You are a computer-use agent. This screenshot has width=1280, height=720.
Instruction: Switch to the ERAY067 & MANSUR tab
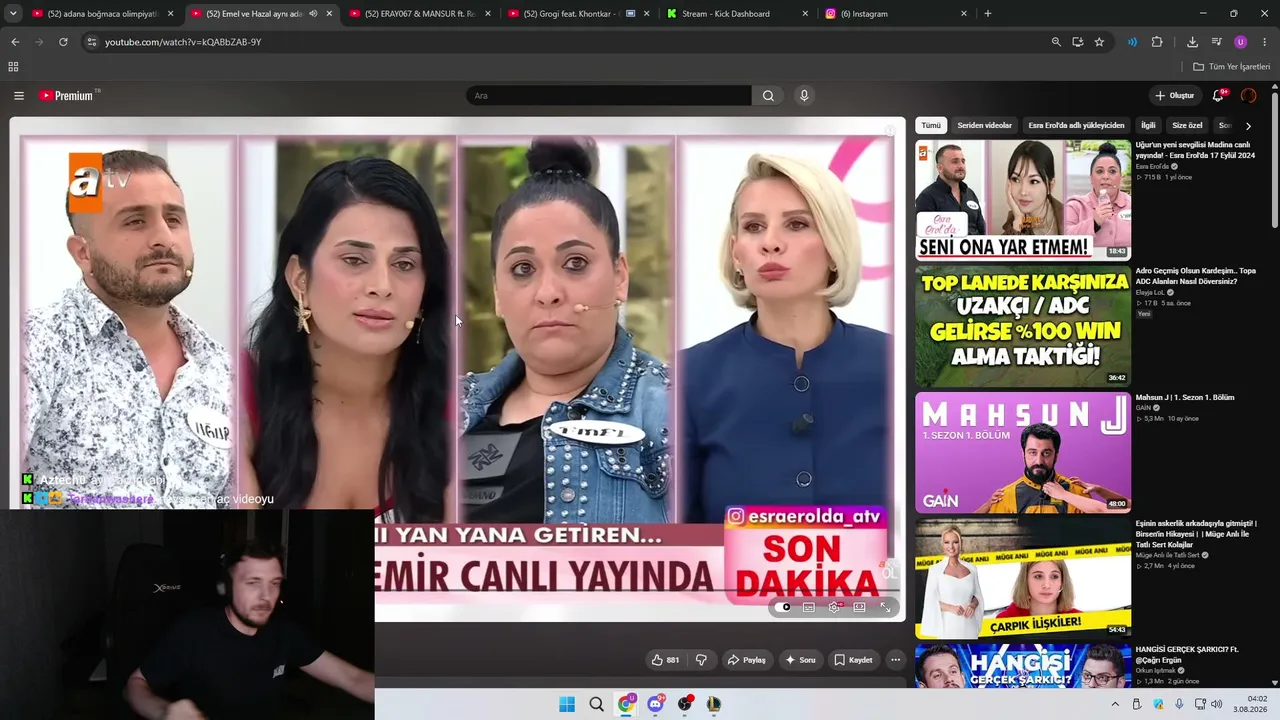(x=420, y=14)
